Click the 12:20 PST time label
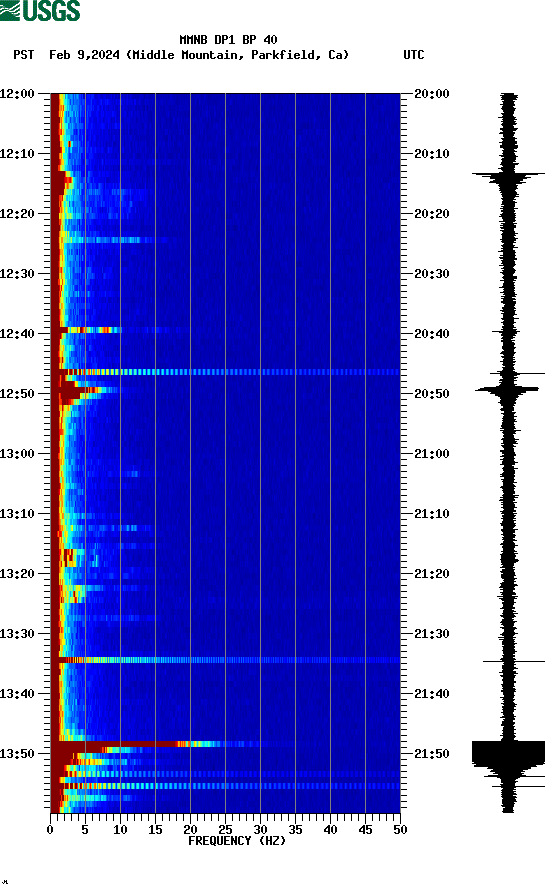Viewport: 552px width, 893px height. tap(18, 214)
